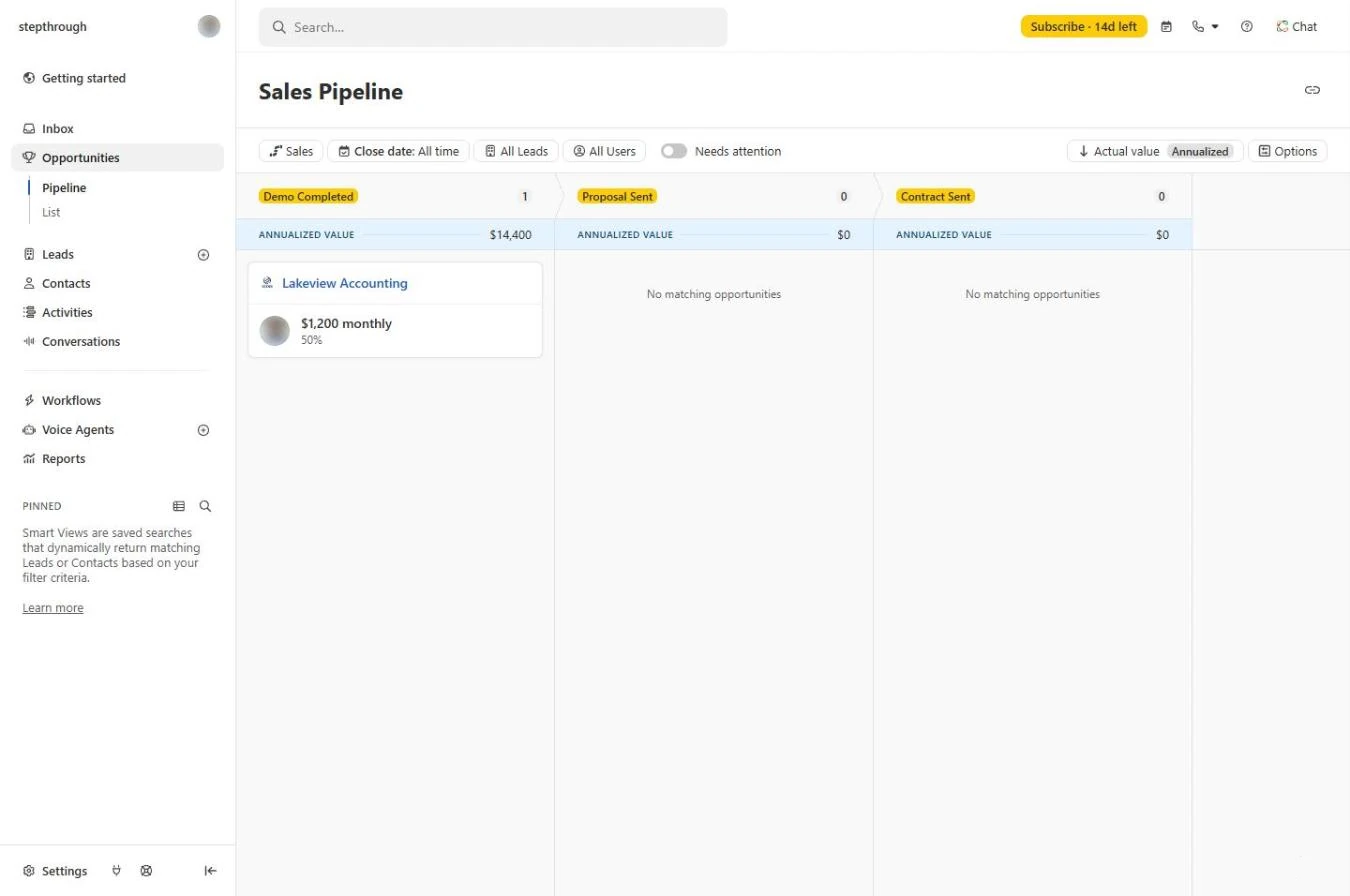Open the Actual value Annualized sort dropdown

(x=1155, y=151)
